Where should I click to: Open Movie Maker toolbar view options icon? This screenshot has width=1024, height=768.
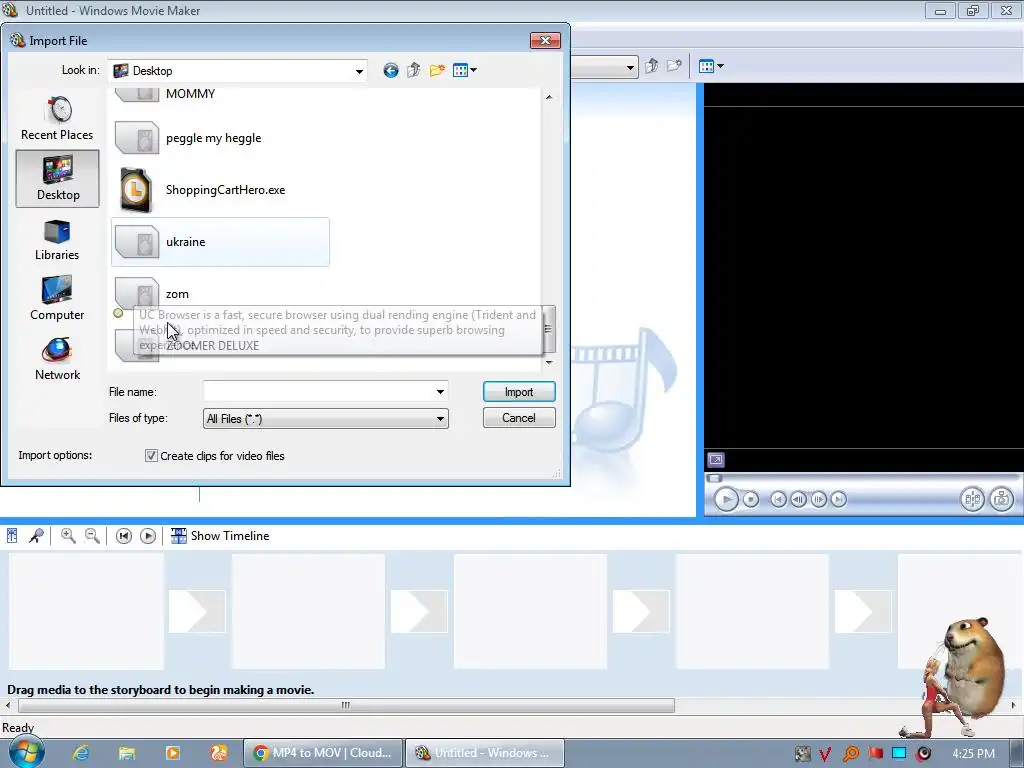pyautogui.click(x=711, y=66)
